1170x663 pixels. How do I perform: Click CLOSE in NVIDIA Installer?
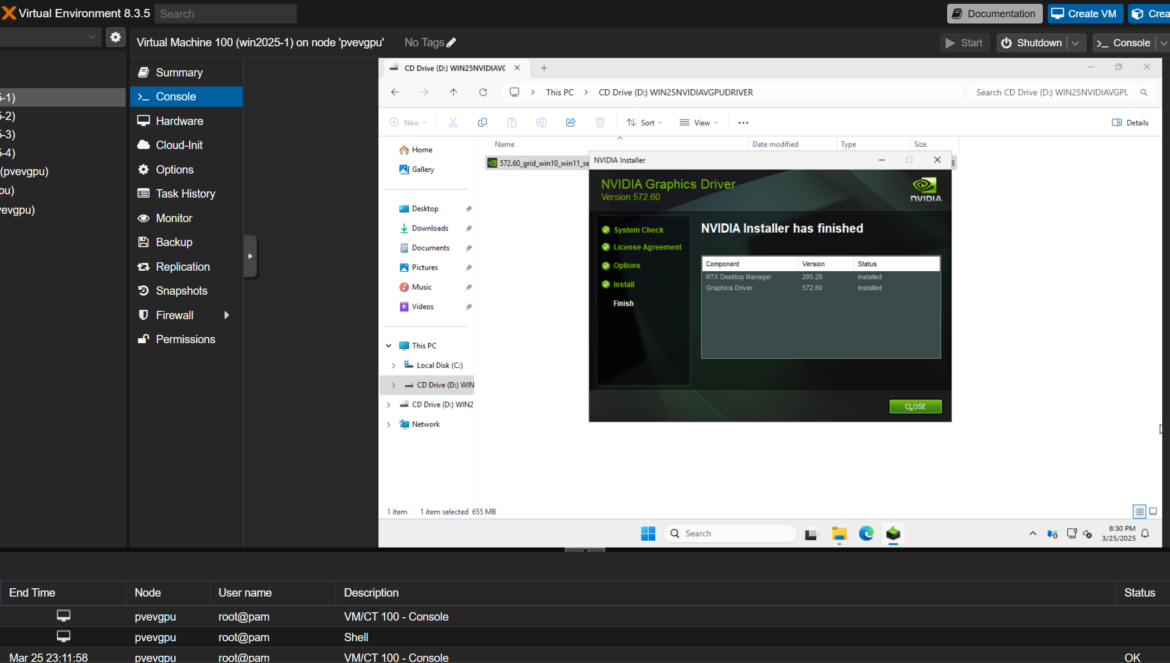pos(915,406)
